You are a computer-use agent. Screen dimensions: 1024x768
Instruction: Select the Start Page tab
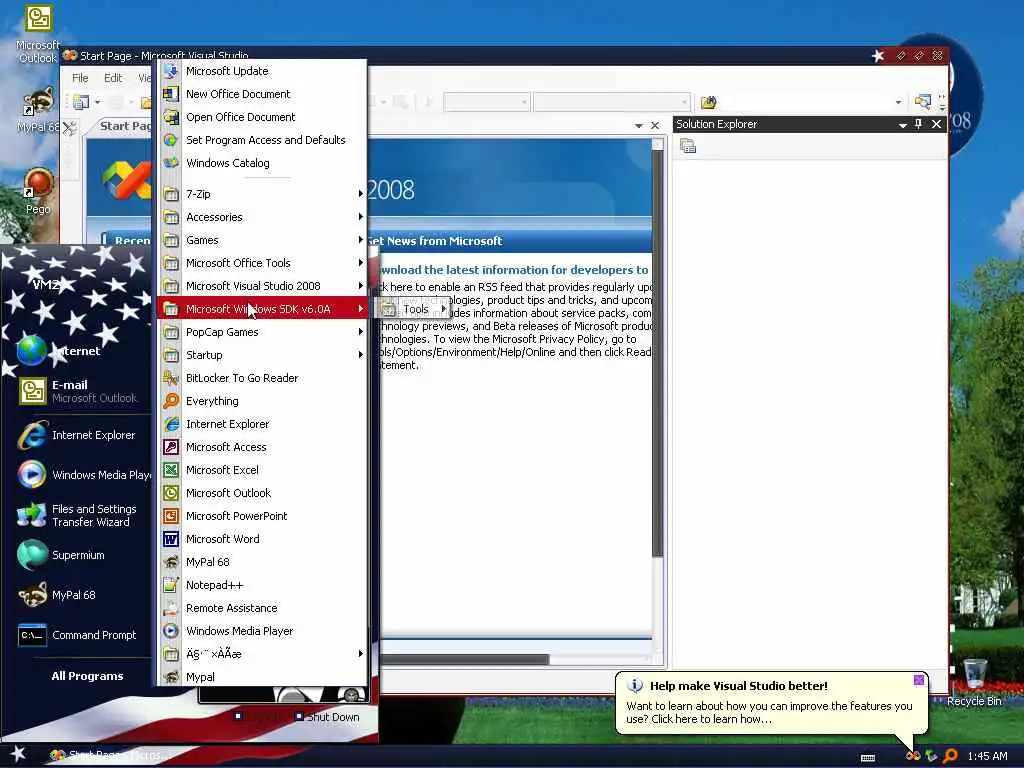[x=123, y=126]
